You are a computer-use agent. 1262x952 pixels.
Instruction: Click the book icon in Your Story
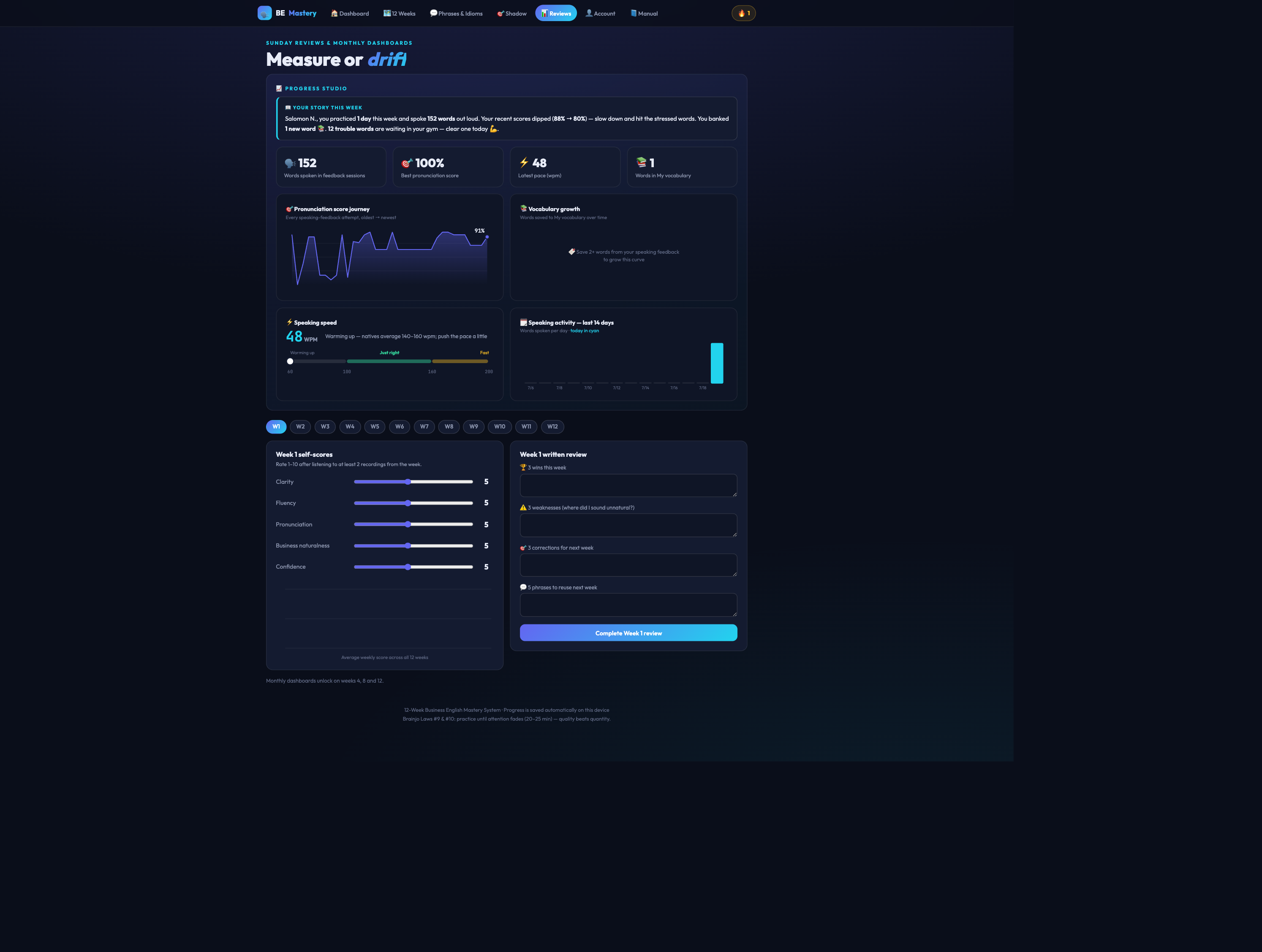pyautogui.click(x=288, y=107)
